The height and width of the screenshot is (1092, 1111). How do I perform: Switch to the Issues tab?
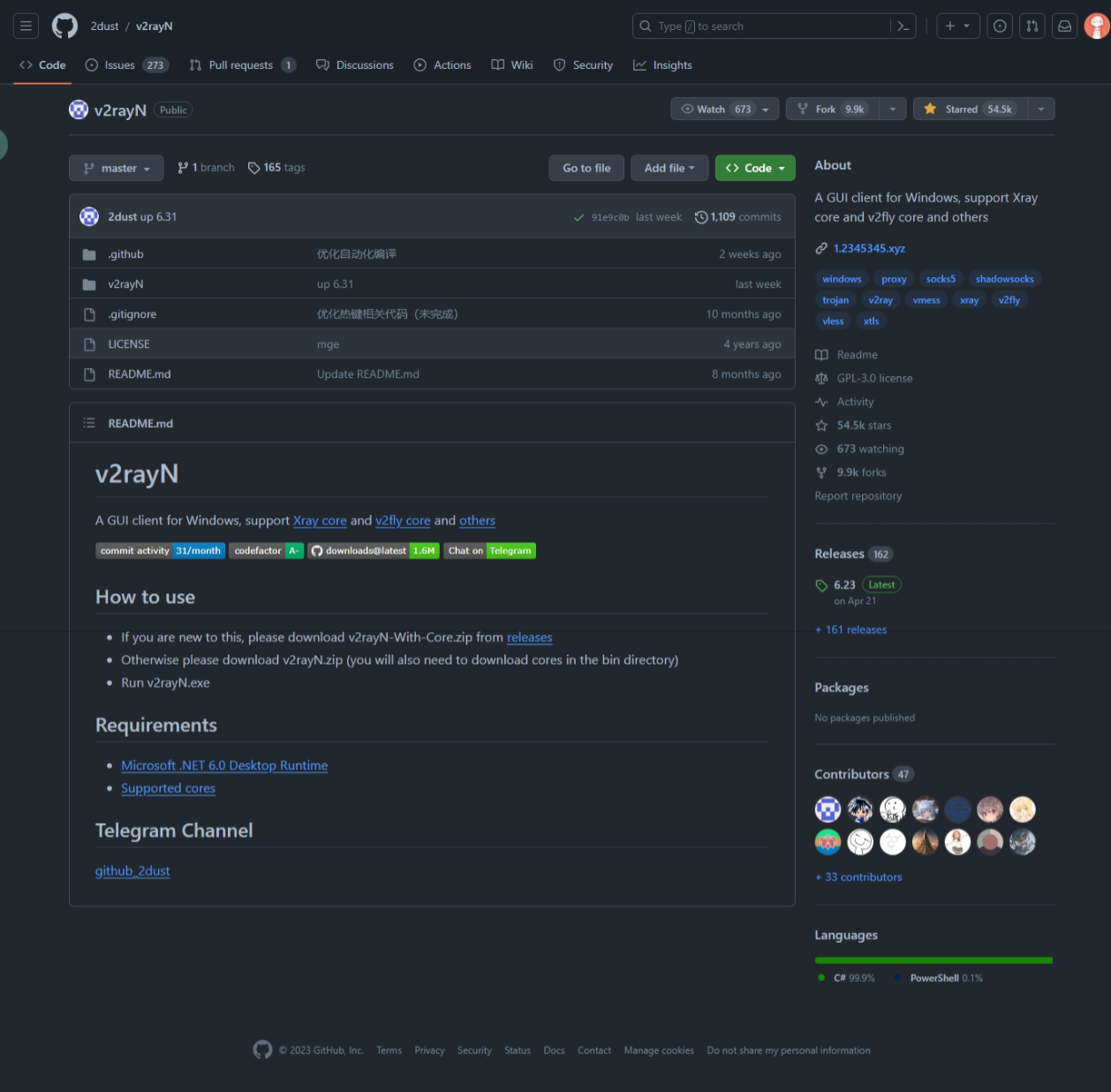coord(126,65)
